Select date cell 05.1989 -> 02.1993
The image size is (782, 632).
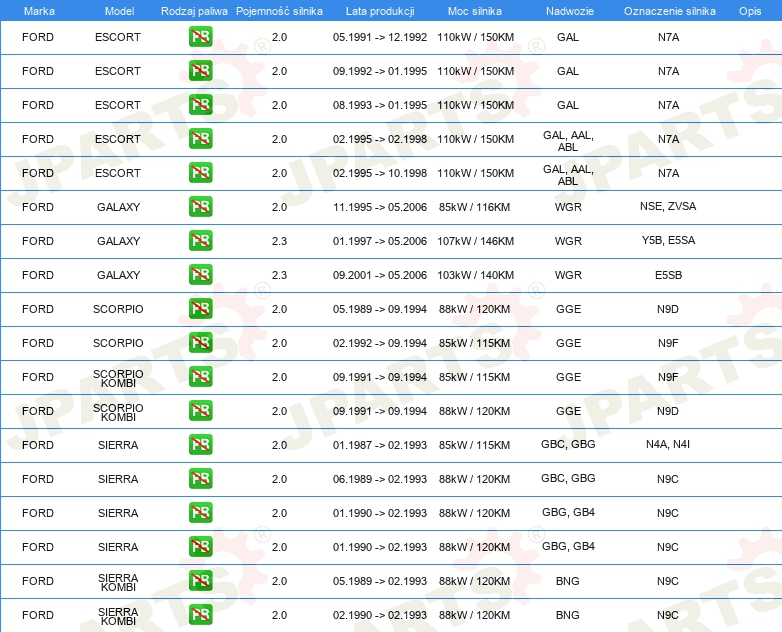380,581
